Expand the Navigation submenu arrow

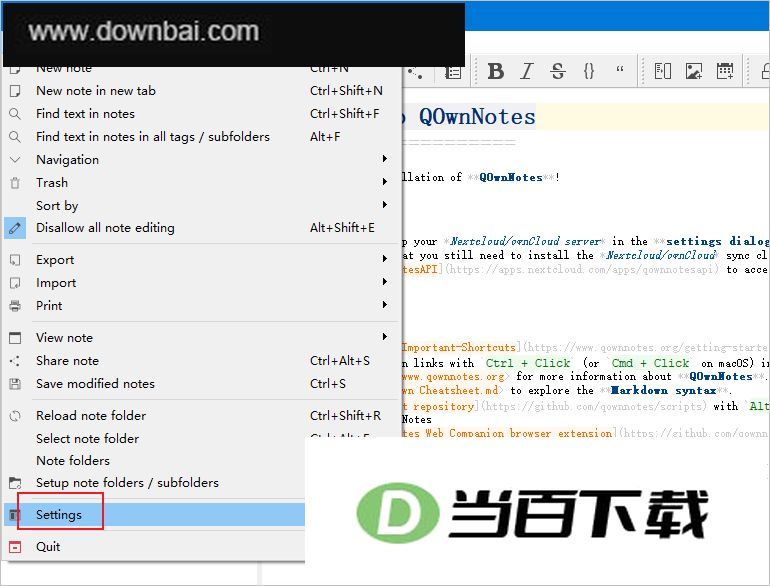pos(385,159)
